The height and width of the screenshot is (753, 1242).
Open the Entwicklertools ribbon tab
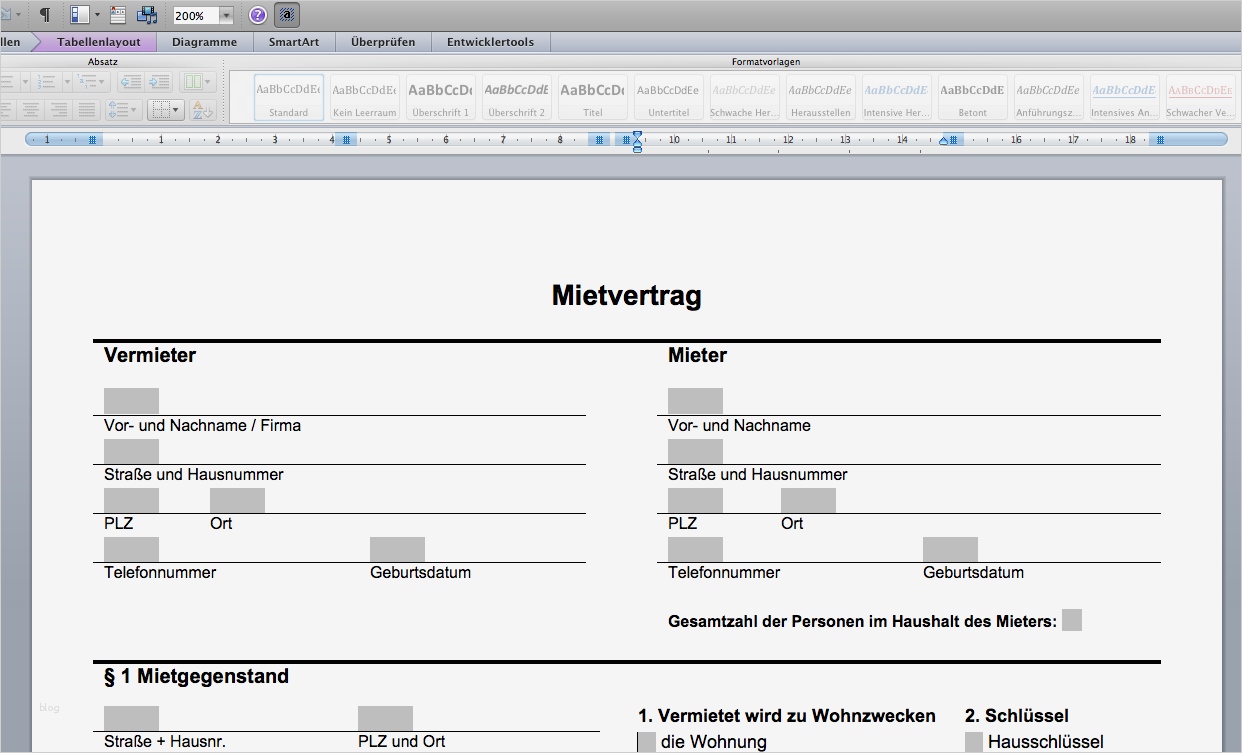(x=490, y=42)
